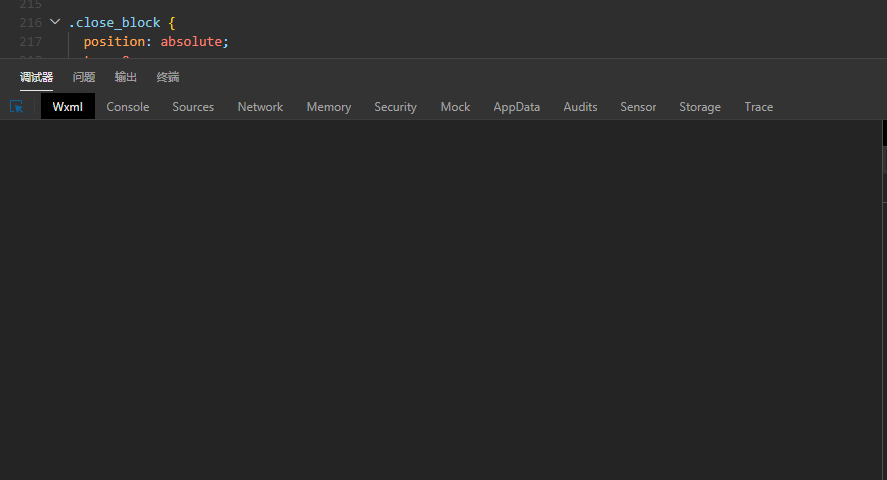Collapse the .close_block CSS rule
Image resolution: width=887 pixels, height=480 pixels.
(55, 22)
